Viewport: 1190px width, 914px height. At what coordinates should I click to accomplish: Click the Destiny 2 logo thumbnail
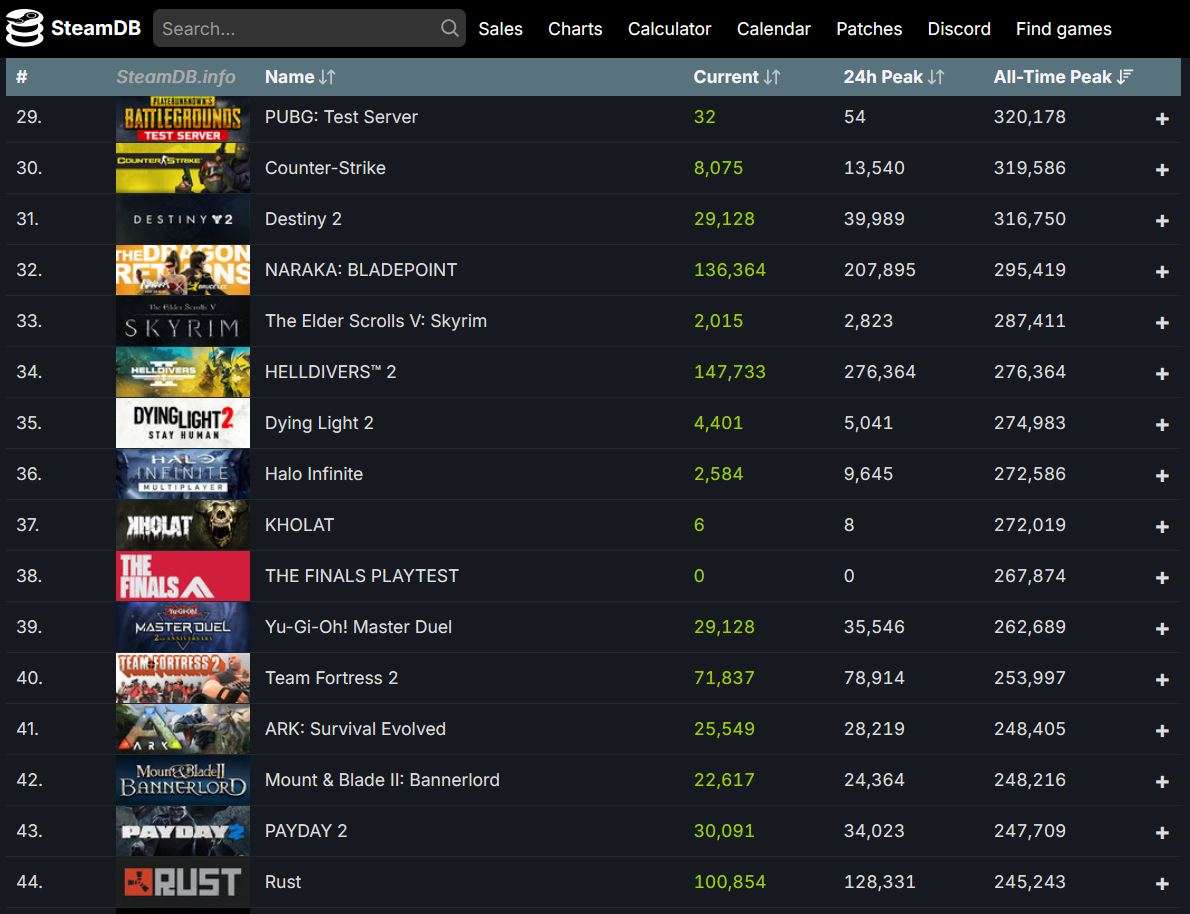[183, 219]
